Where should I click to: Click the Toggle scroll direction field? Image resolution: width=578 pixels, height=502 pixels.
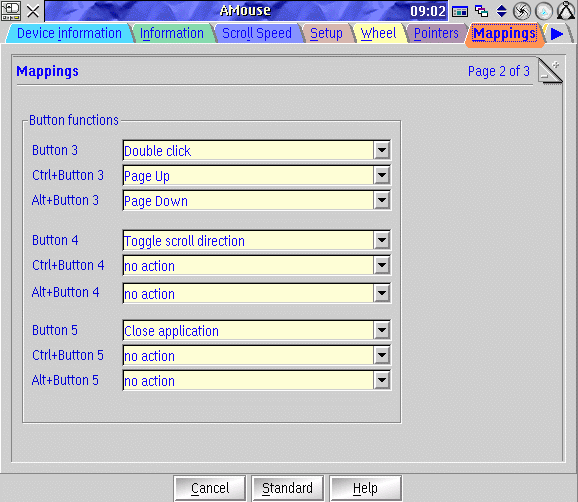click(x=248, y=240)
